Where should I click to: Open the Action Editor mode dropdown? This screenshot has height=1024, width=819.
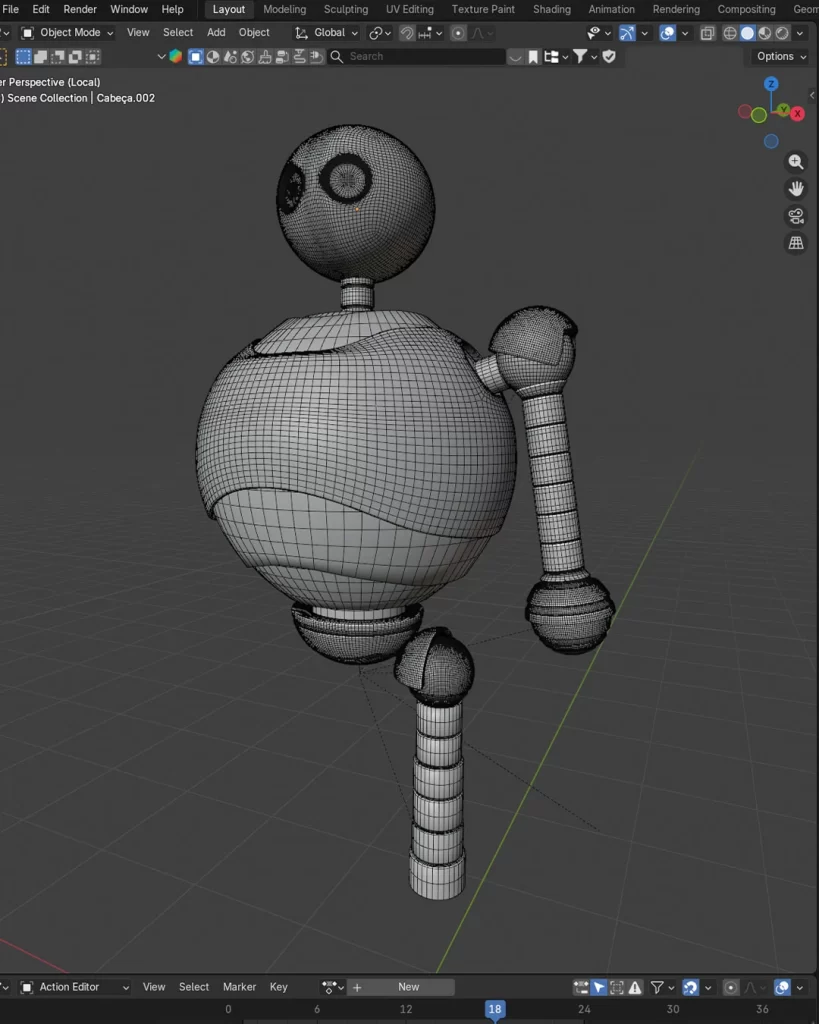[74, 987]
